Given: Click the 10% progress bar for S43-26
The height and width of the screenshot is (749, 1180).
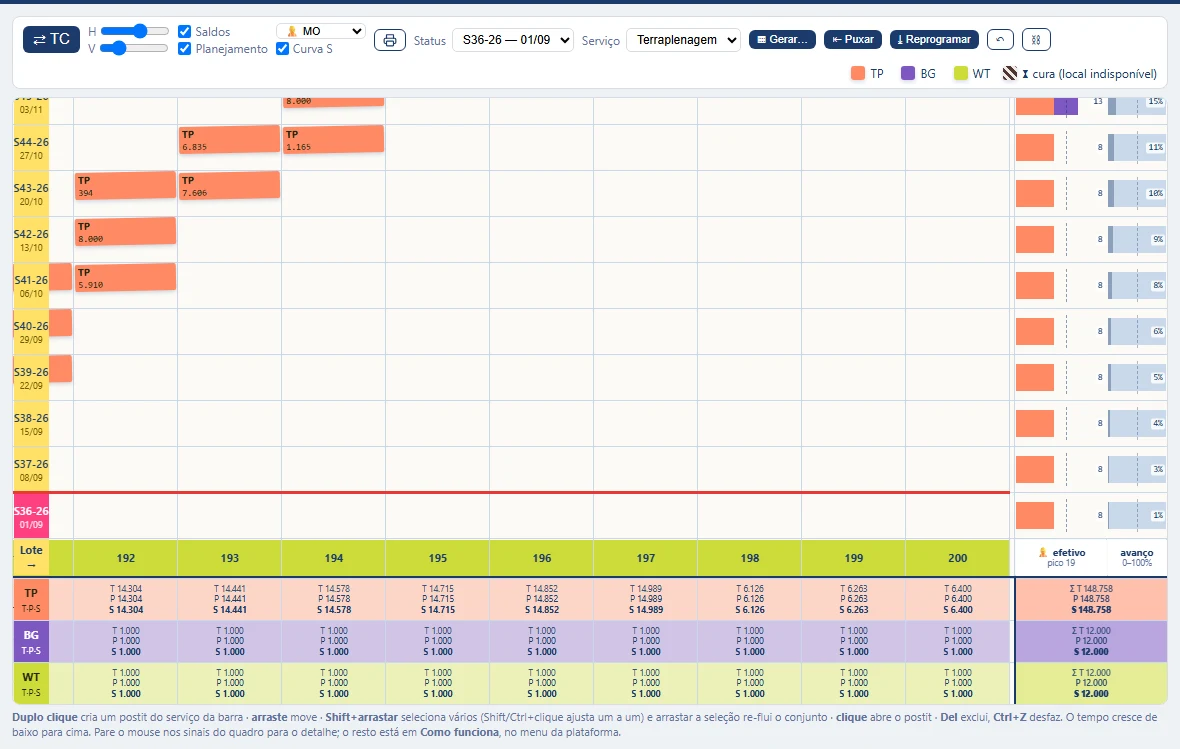Looking at the screenshot, I should [1137, 193].
